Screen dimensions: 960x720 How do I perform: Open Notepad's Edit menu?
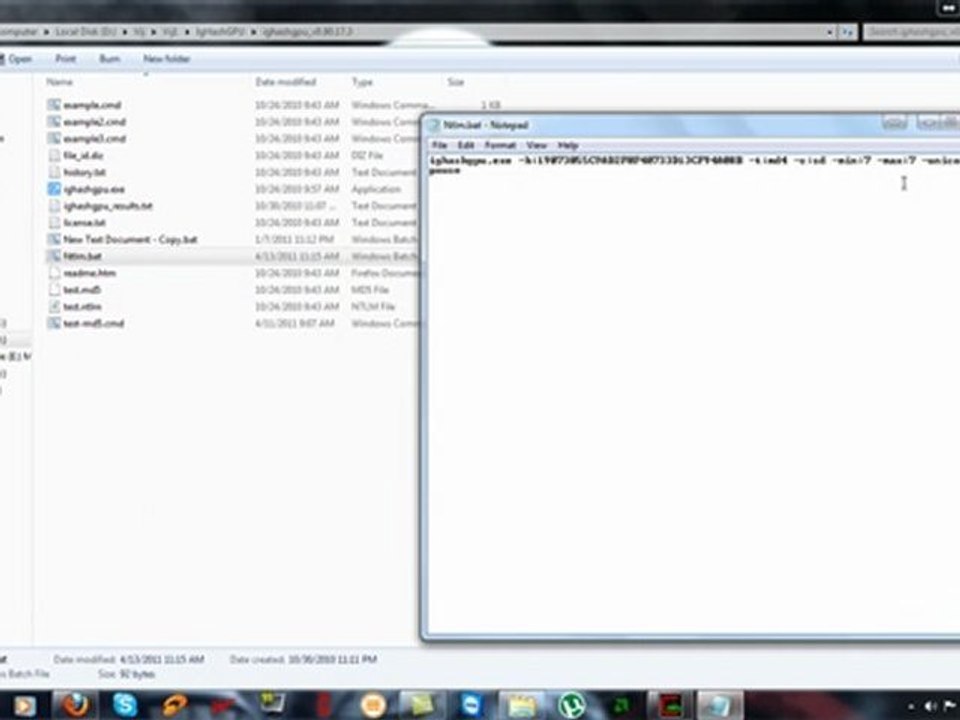click(x=466, y=145)
